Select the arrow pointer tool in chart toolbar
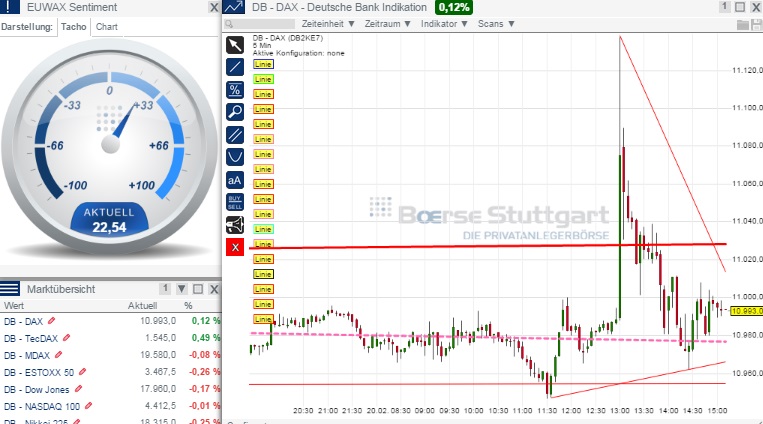The width and height of the screenshot is (763, 424). pos(235,45)
